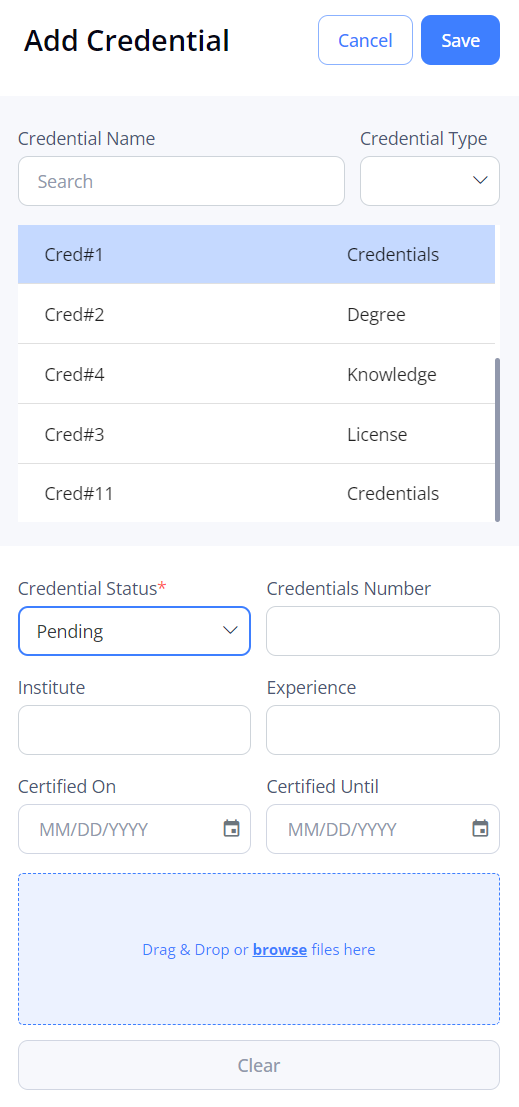The height and width of the screenshot is (1107, 519).
Task: Click the Save button
Action: pos(460,40)
